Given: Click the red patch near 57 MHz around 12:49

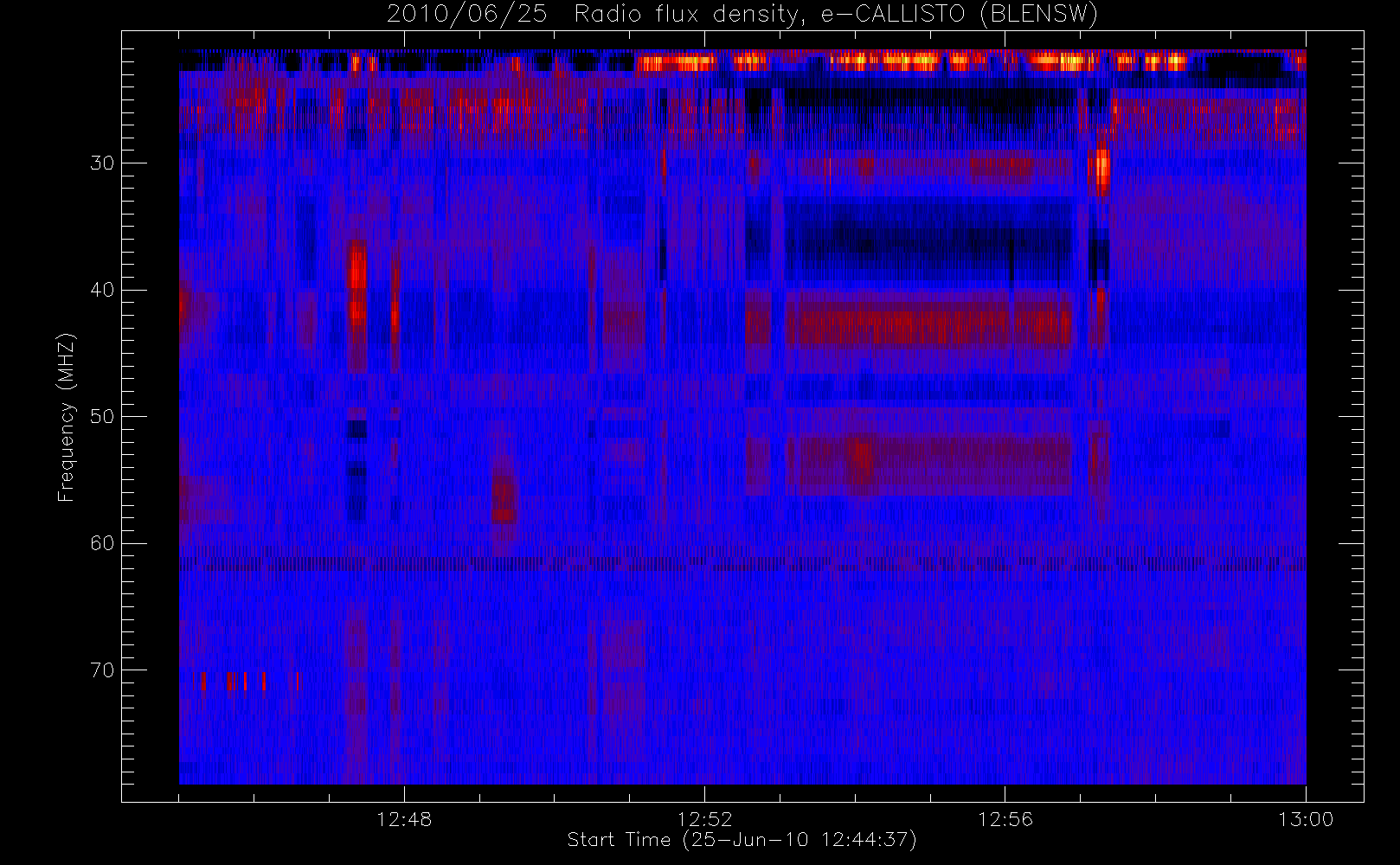Looking at the screenshot, I should click(x=504, y=497).
